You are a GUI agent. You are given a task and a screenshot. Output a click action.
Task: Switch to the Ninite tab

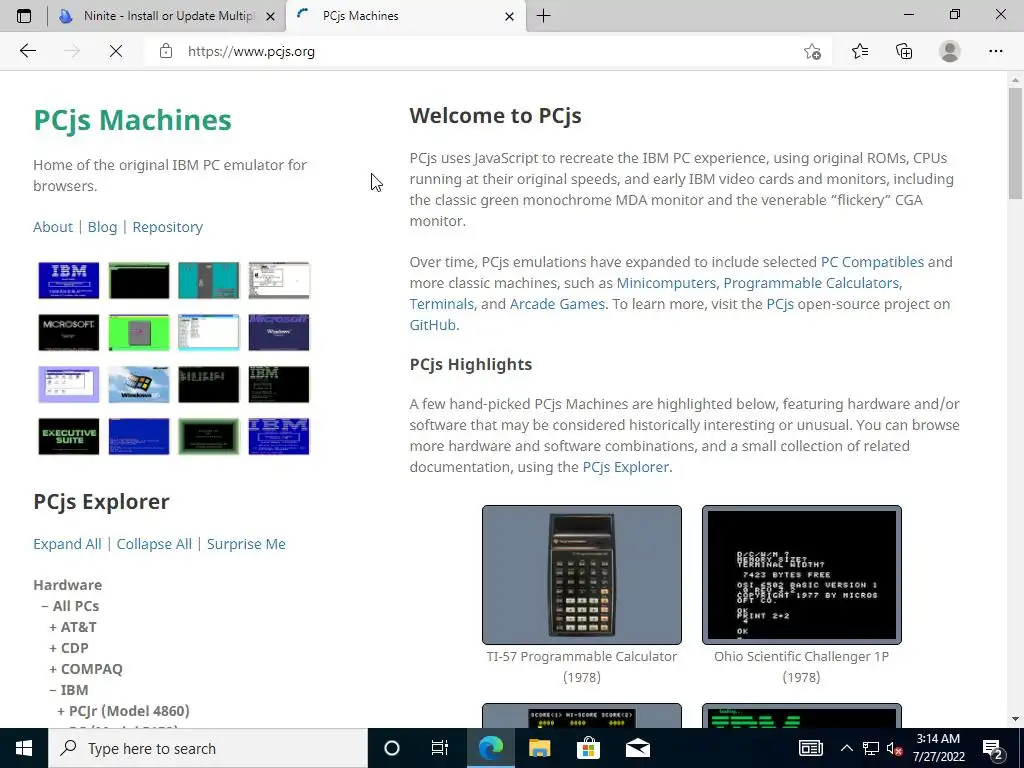point(167,16)
